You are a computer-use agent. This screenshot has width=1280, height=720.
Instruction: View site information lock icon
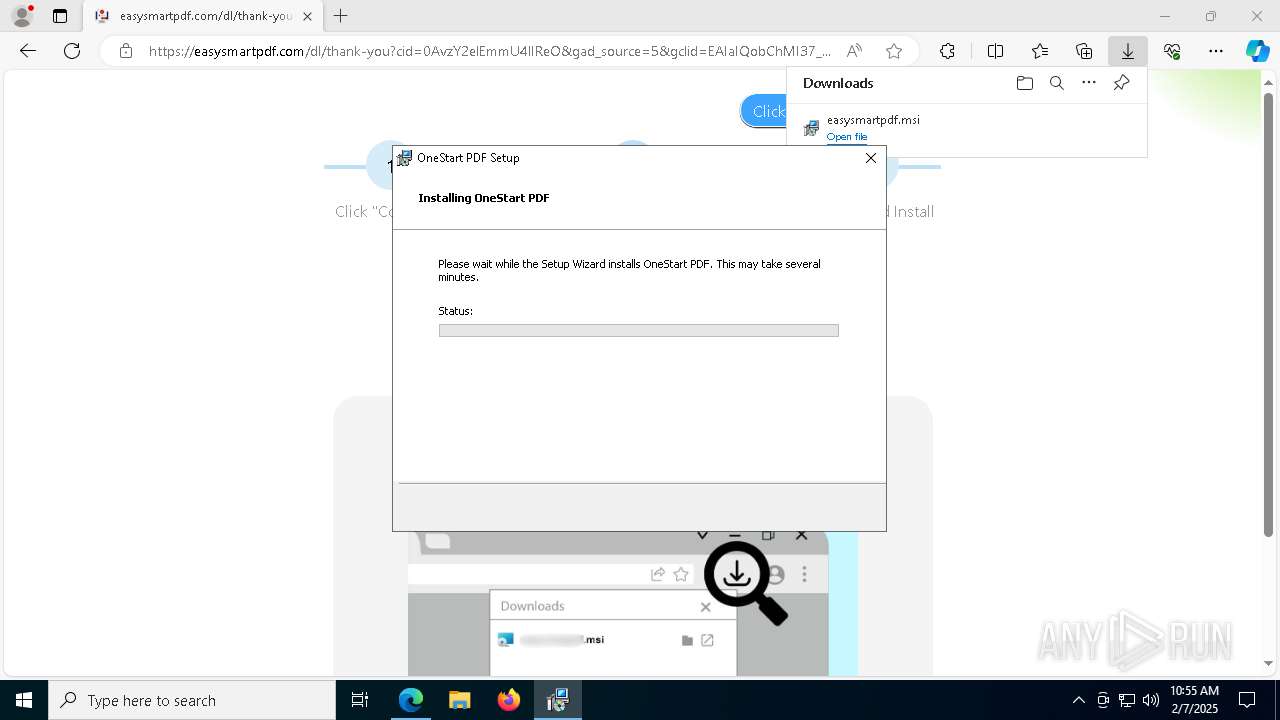pos(125,51)
